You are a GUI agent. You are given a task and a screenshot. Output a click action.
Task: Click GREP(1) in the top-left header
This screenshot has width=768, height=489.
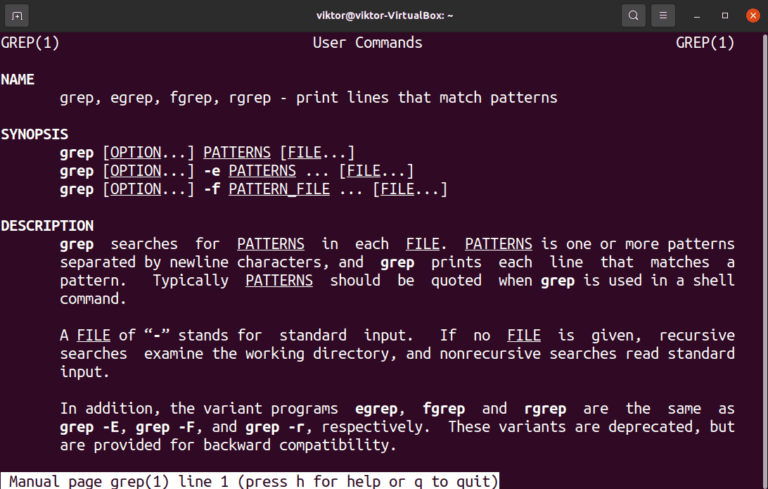30,43
